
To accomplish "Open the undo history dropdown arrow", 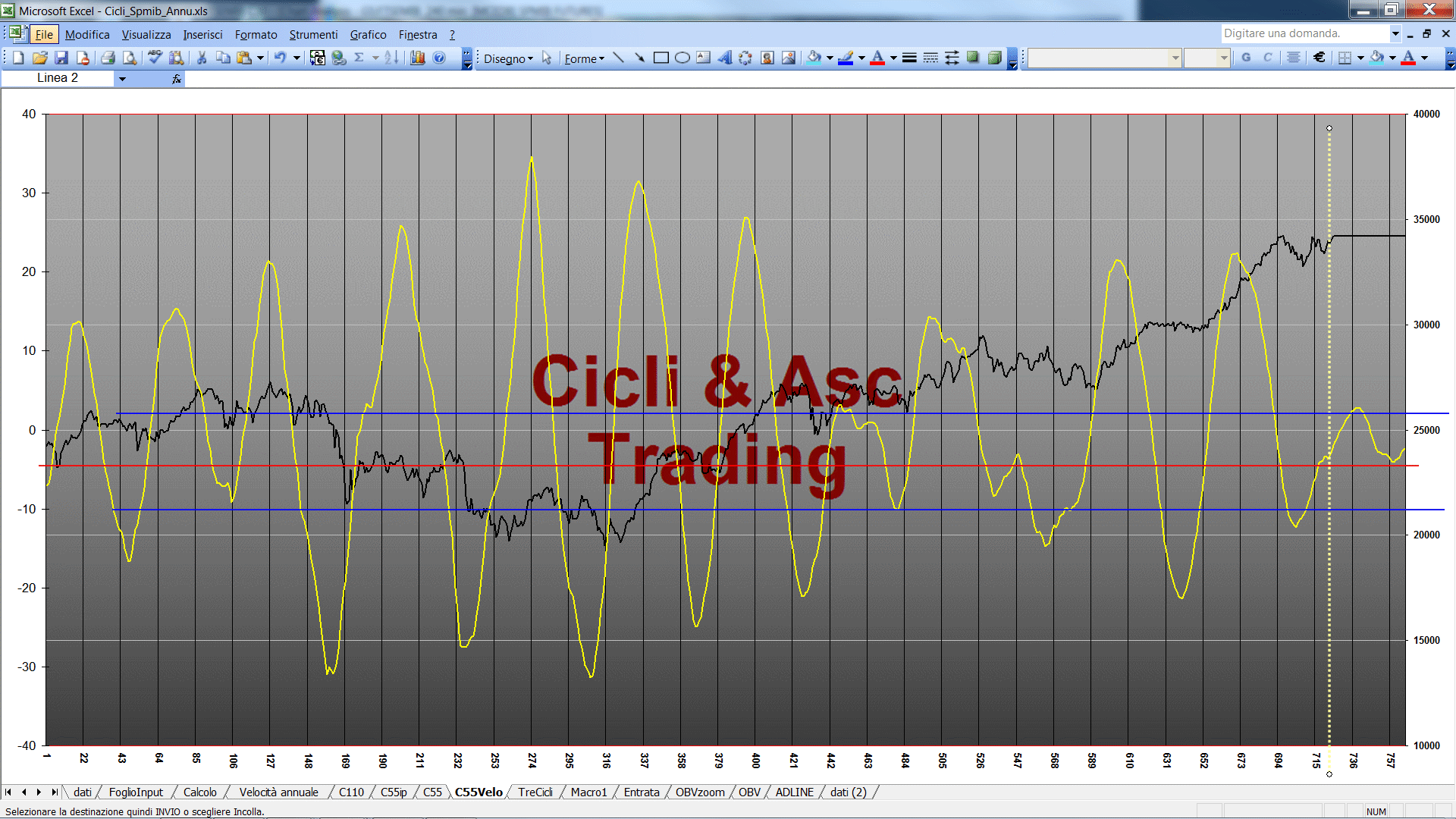I will click(x=297, y=58).
